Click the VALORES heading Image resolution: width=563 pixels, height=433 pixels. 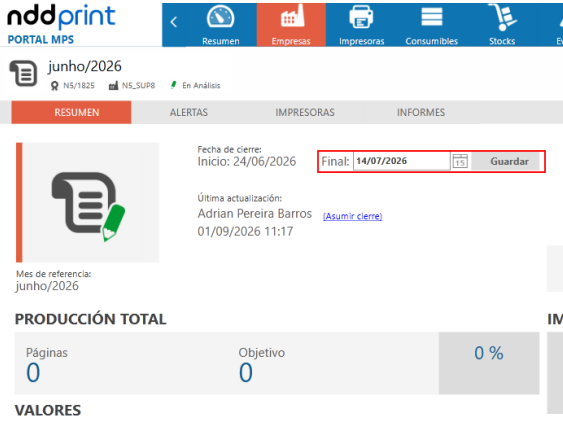pos(48,410)
